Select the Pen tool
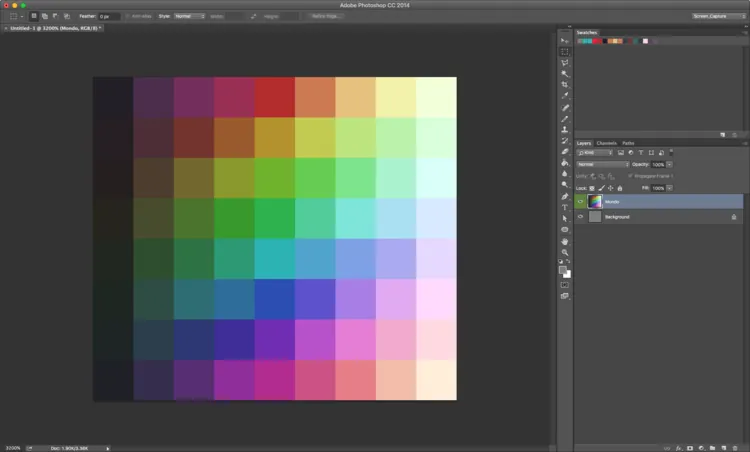The height and width of the screenshot is (452, 750). (x=565, y=197)
